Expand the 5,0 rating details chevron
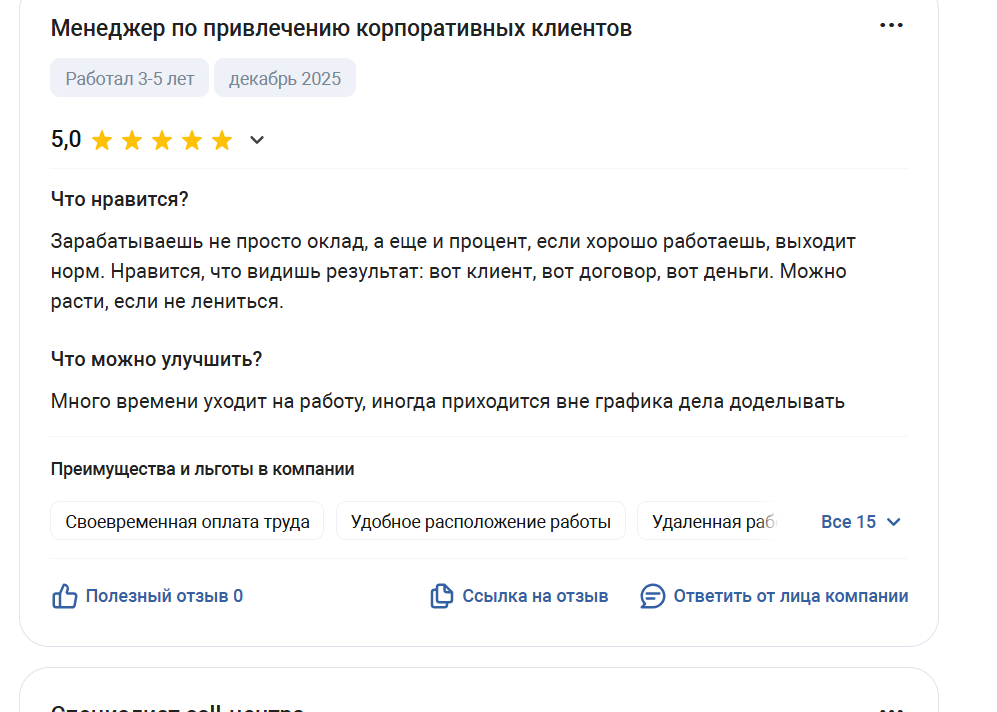The width and height of the screenshot is (997, 712). (x=257, y=141)
